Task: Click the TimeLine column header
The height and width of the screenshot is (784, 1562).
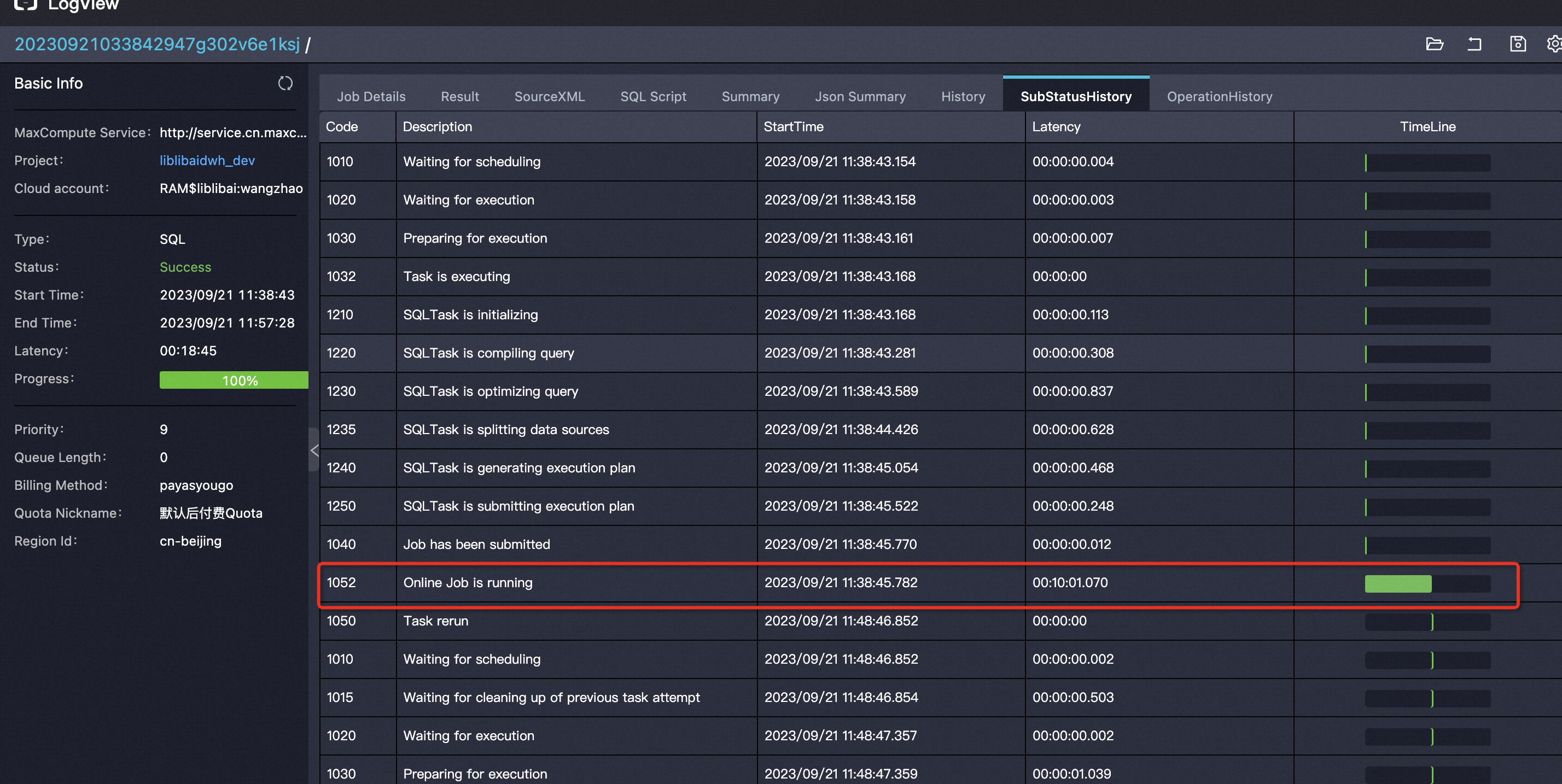Action: coord(1427,126)
